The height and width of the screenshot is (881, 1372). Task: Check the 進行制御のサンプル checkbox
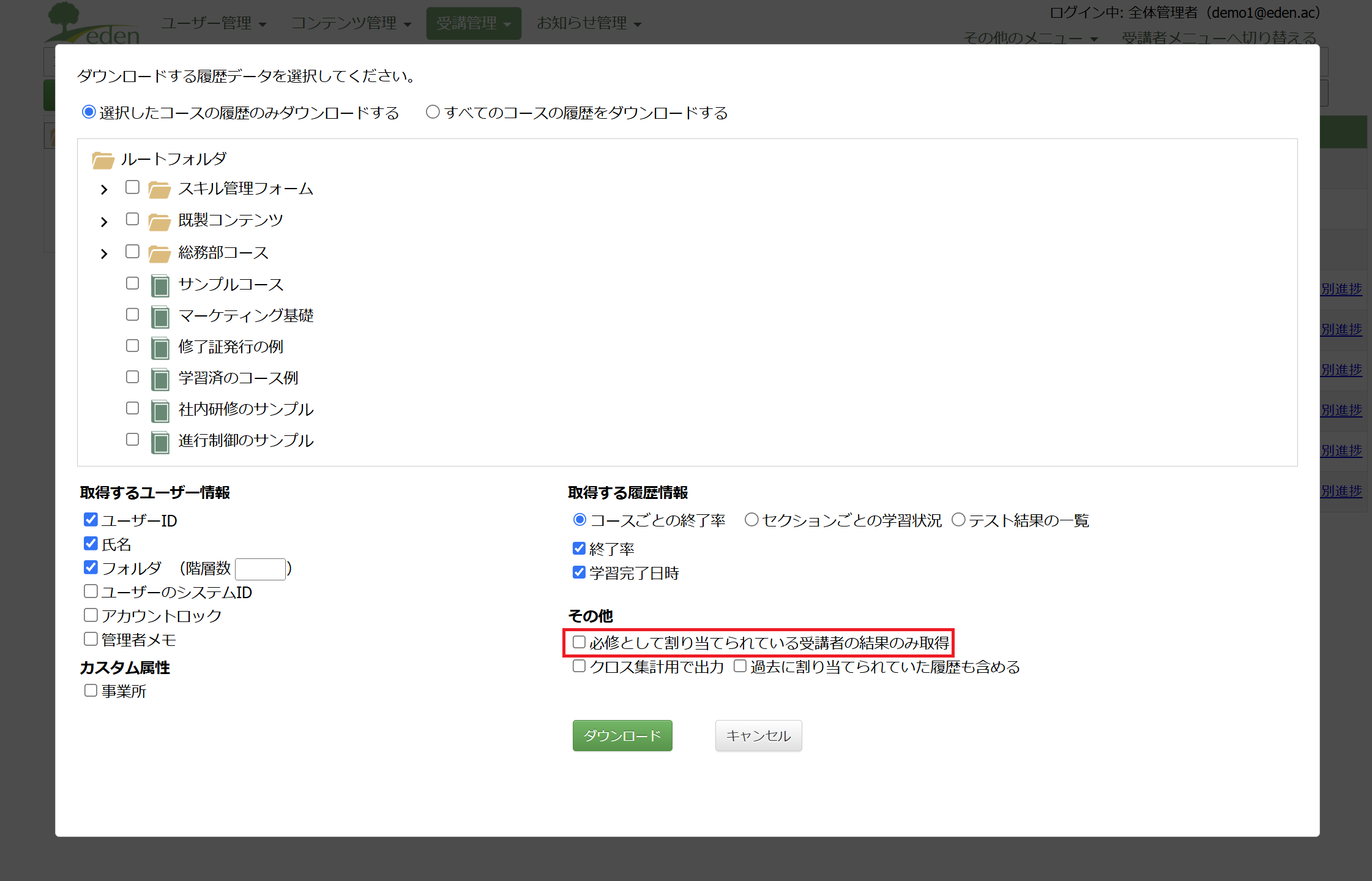[x=132, y=439]
